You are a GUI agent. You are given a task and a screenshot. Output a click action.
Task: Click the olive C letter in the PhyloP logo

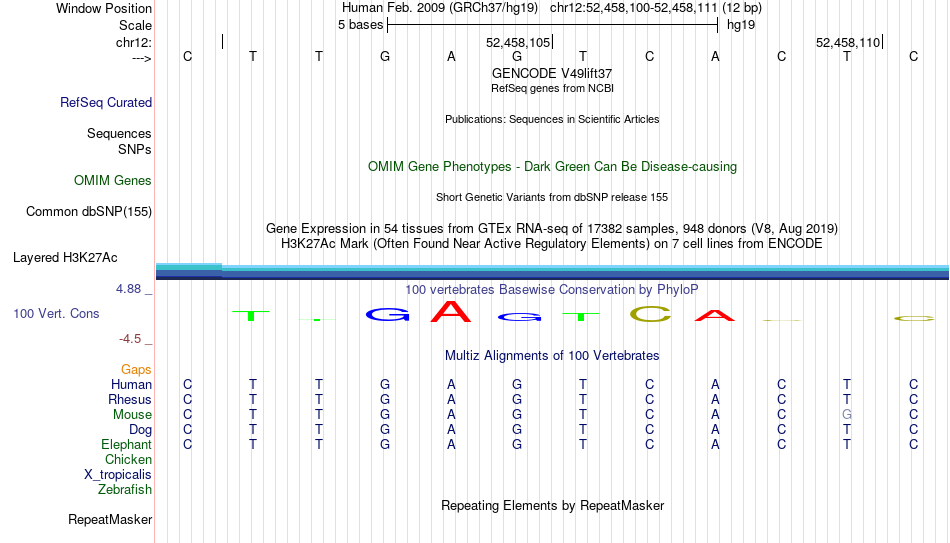click(x=651, y=313)
